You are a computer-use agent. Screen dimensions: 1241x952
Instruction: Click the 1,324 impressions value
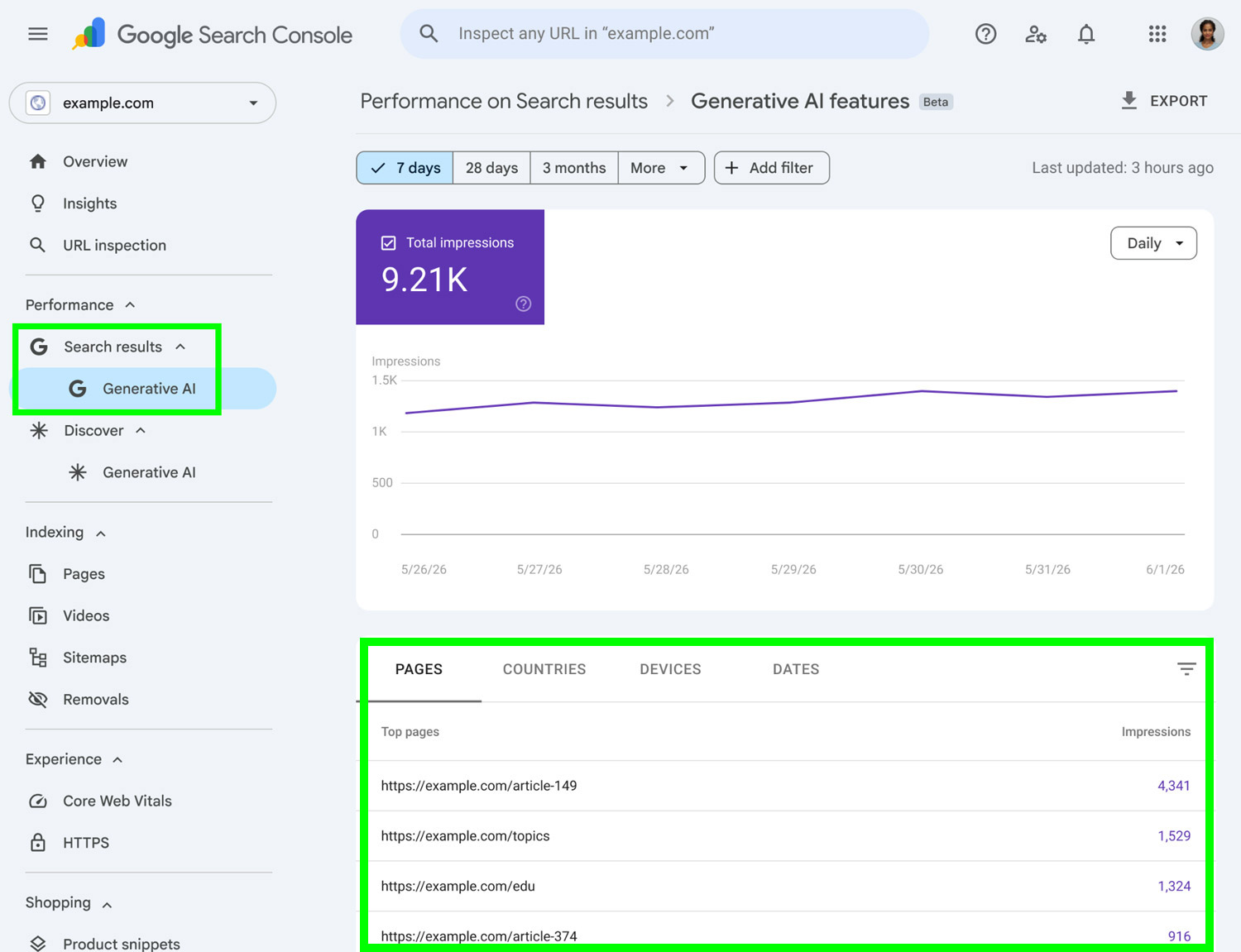click(x=1174, y=887)
